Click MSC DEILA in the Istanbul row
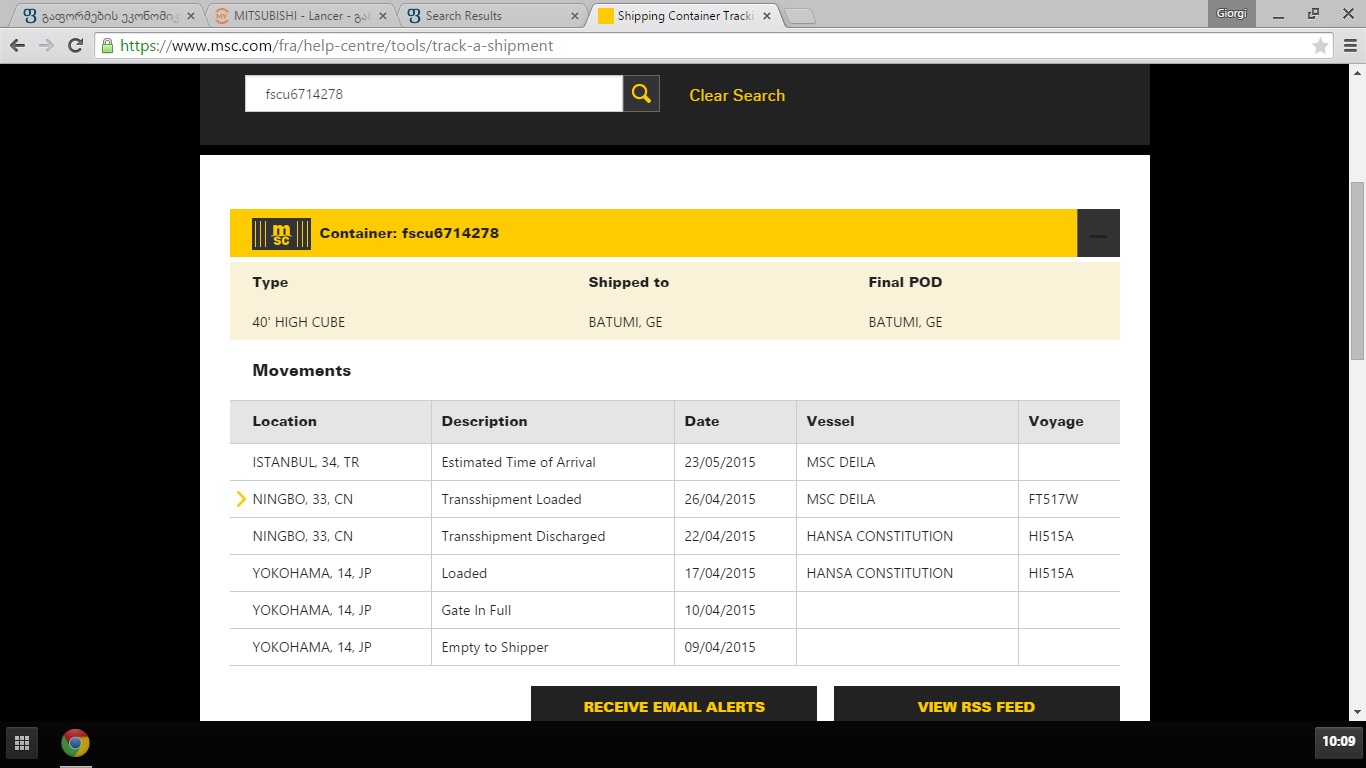The image size is (1366, 768). pos(841,462)
